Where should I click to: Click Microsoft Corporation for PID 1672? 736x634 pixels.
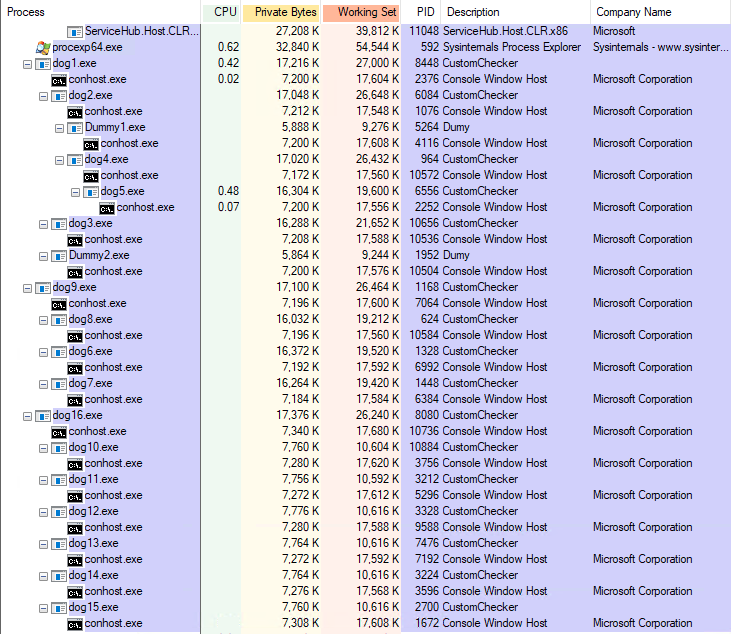pos(643,623)
